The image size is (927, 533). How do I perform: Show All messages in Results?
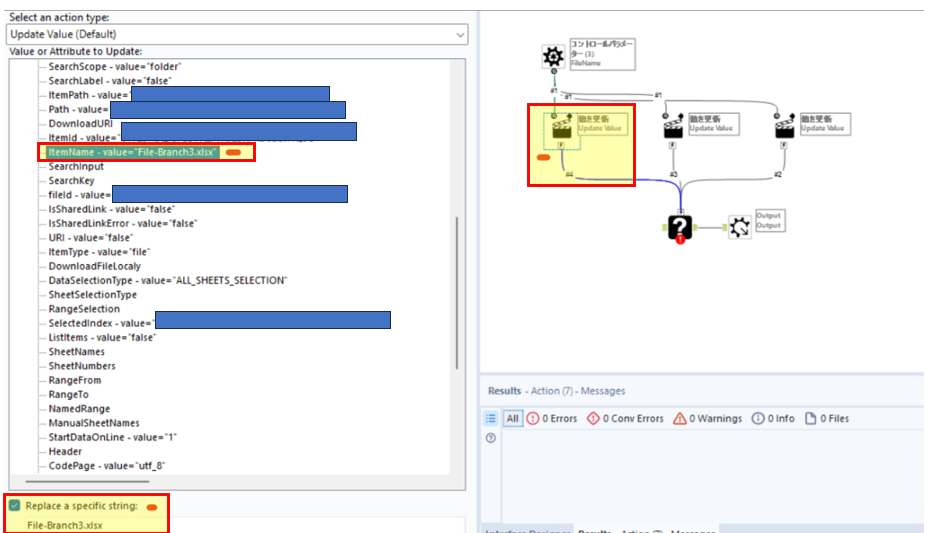pyautogui.click(x=513, y=418)
